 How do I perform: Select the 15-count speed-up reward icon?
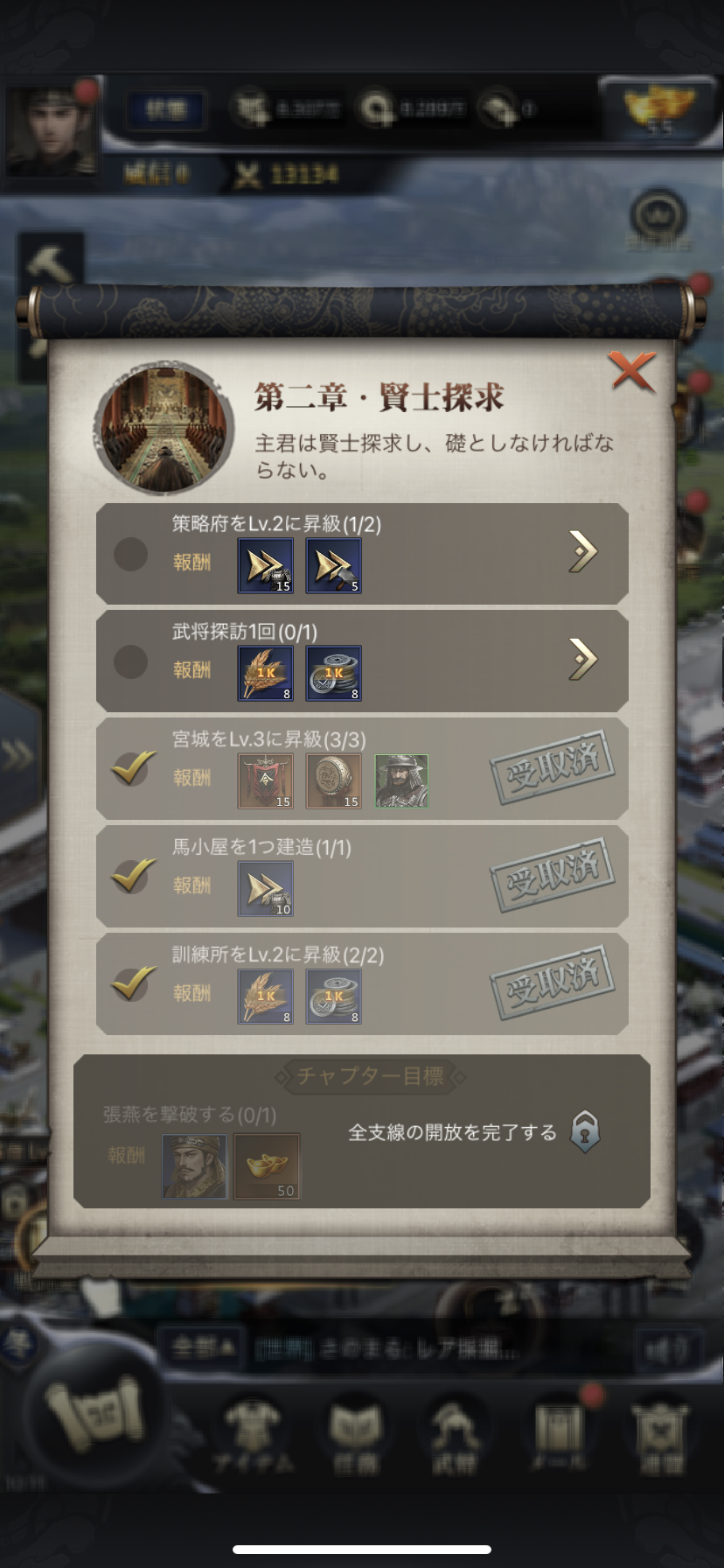tap(266, 565)
